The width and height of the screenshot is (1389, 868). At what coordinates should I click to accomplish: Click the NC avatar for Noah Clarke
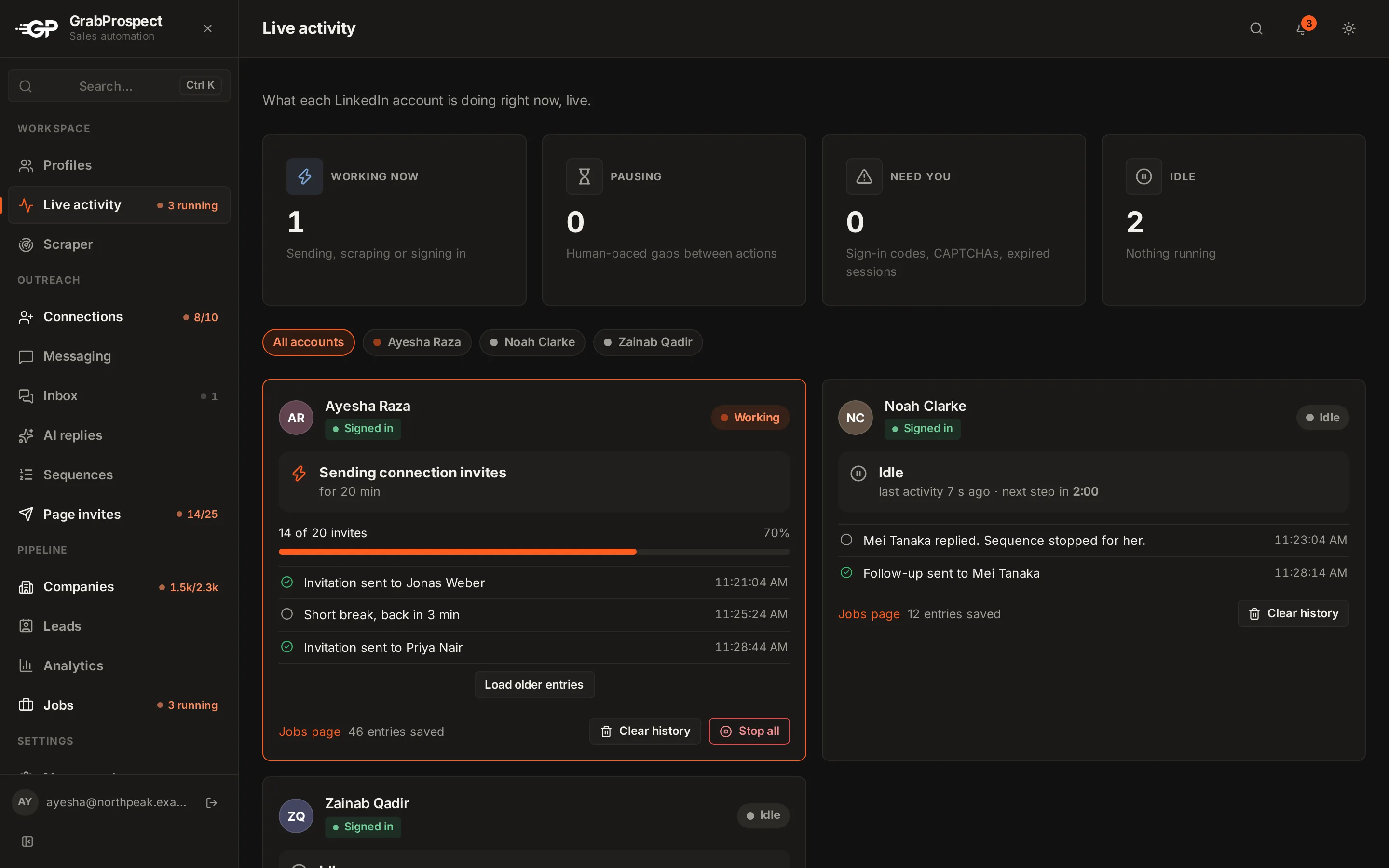pyautogui.click(x=855, y=417)
